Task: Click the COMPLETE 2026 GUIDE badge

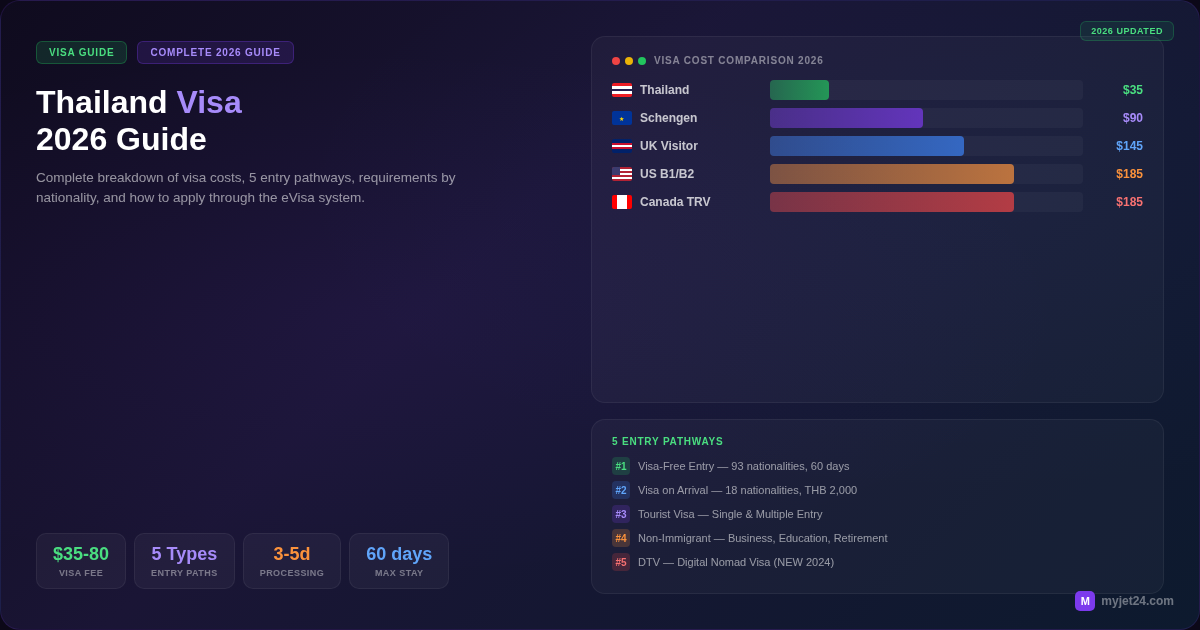Action: pos(215,52)
